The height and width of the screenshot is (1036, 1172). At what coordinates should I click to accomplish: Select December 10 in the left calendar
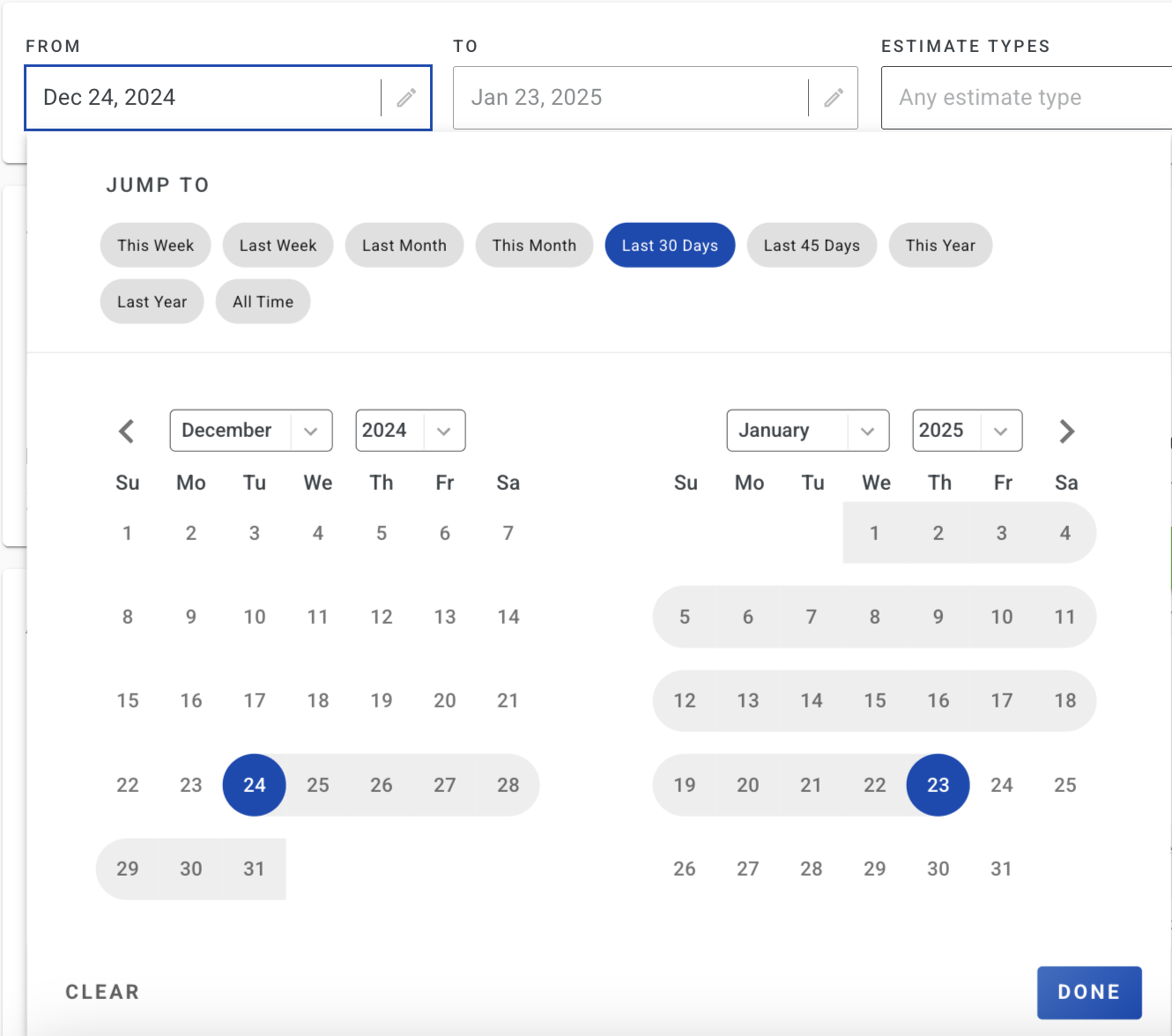pos(255,617)
